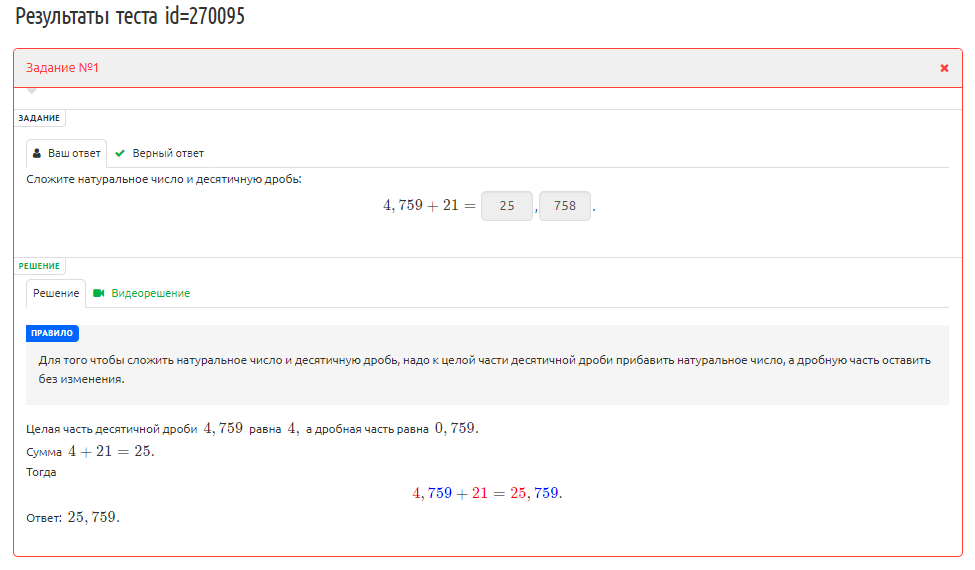Open the Видеорешение tab
975x570 pixels.
pyautogui.click(x=142, y=293)
